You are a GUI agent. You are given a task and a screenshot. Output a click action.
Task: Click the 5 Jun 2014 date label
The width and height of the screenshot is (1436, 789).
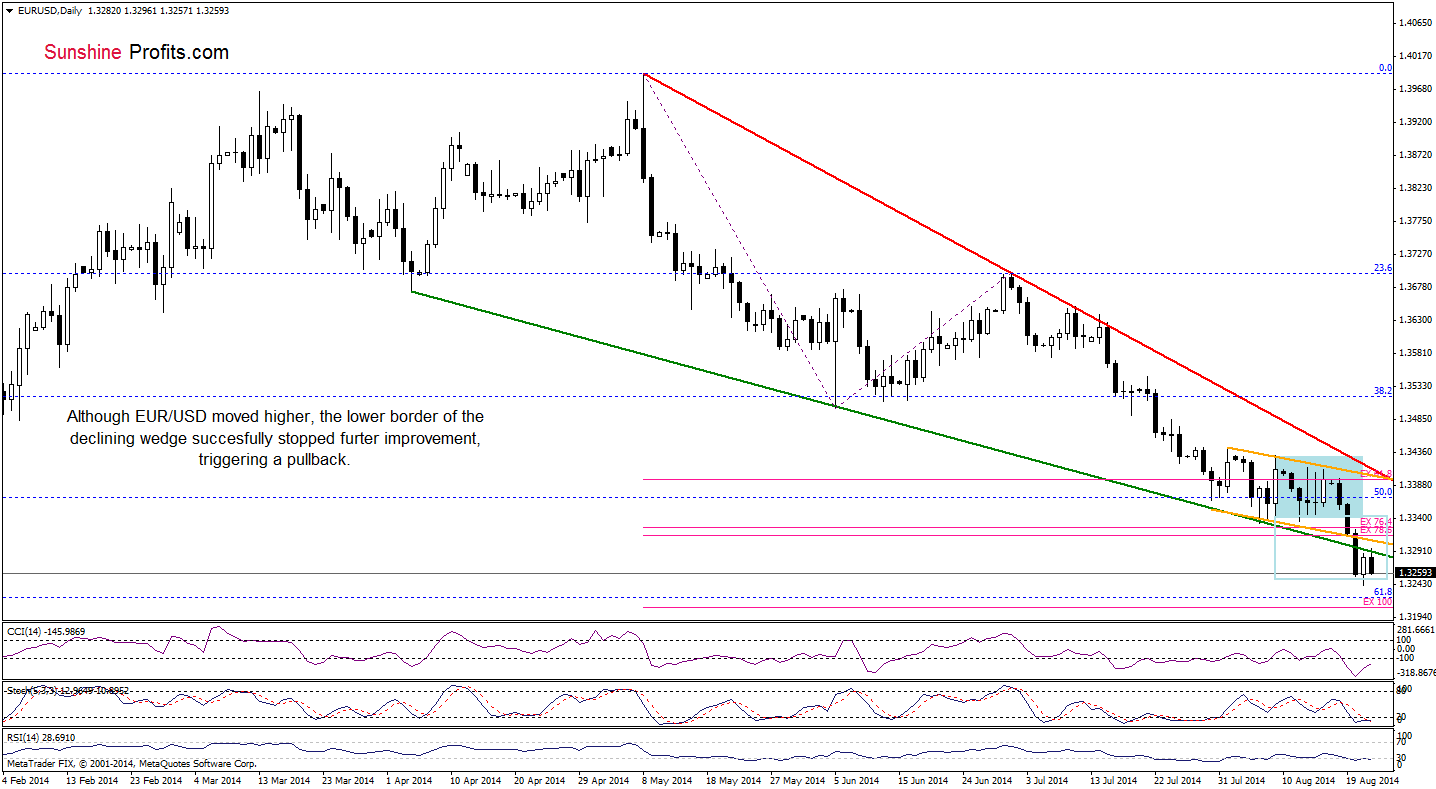pyautogui.click(x=859, y=779)
